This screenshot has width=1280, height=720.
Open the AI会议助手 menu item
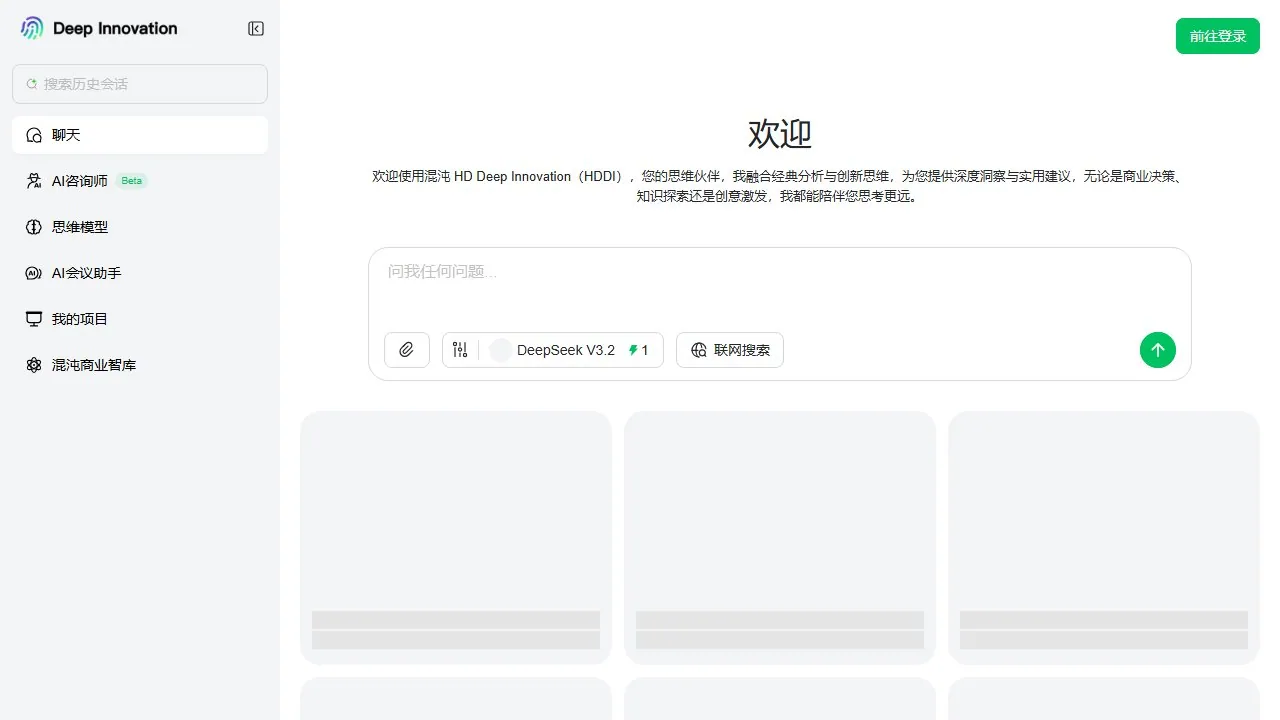140,273
